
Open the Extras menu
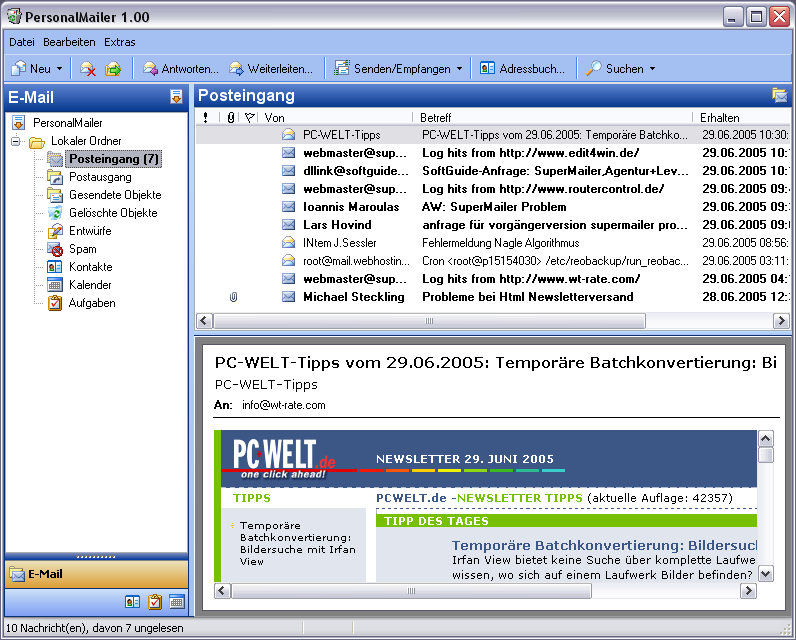pos(120,42)
